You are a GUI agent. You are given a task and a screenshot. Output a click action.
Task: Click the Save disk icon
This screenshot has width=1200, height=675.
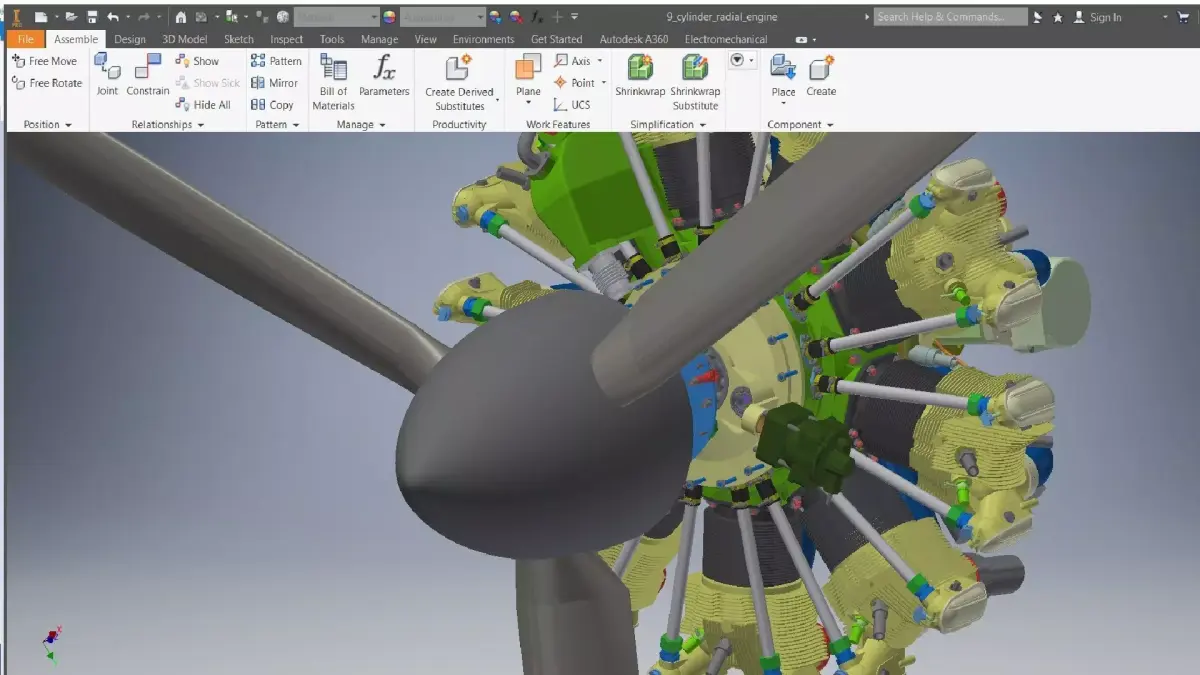click(92, 17)
